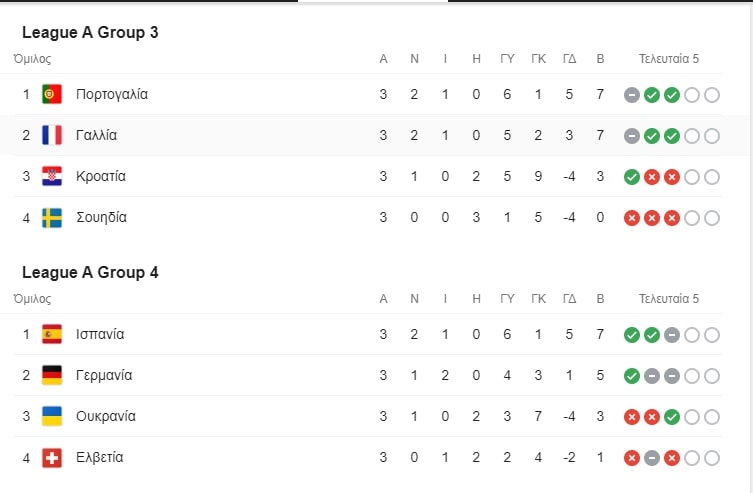
Task: Click Group 3 Τελευταία 5 column header
Action: (x=668, y=59)
